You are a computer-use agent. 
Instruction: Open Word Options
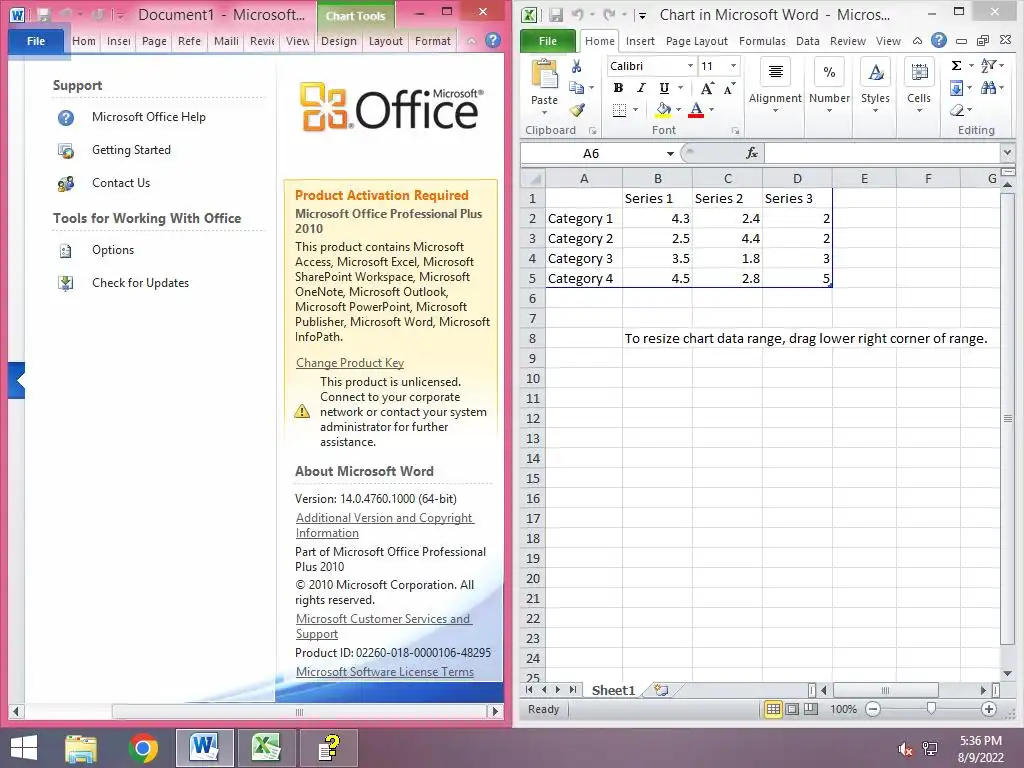(113, 250)
